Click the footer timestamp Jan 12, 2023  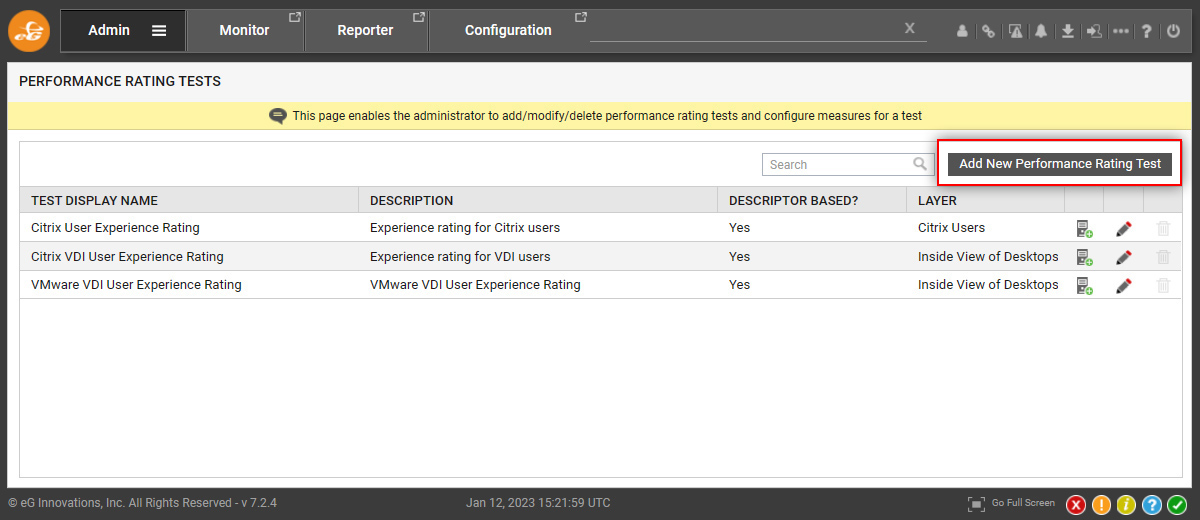(x=538, y=503)
